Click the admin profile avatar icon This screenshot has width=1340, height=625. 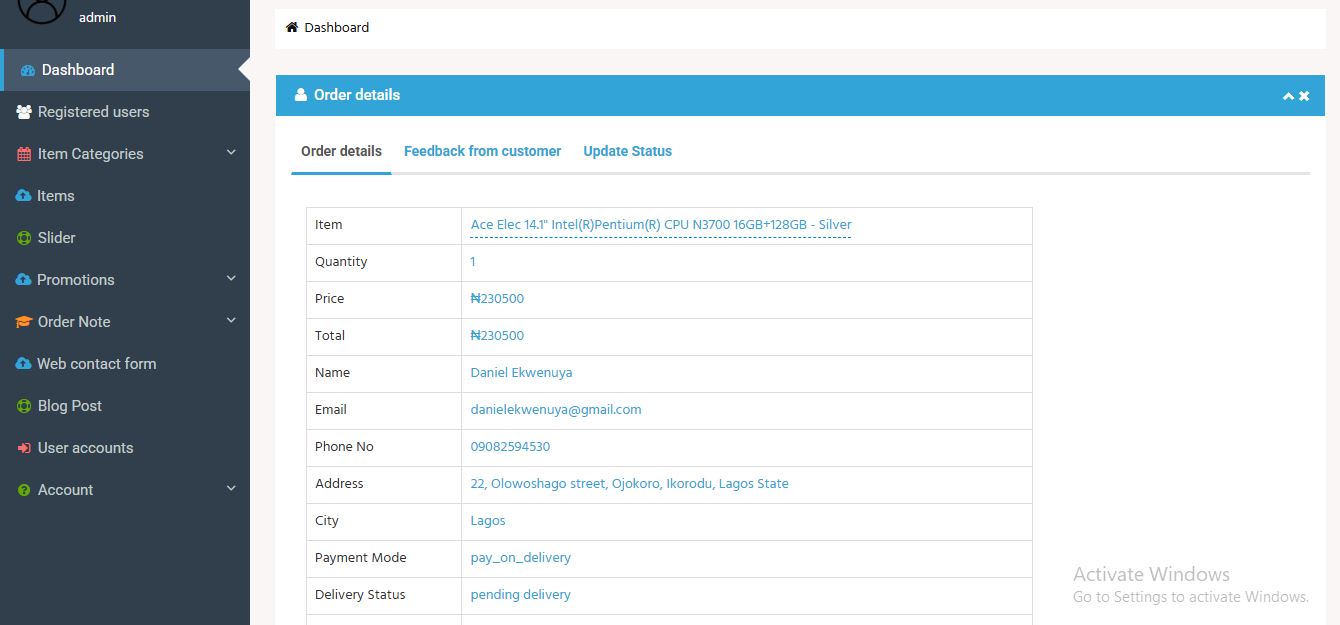(42, 10)
